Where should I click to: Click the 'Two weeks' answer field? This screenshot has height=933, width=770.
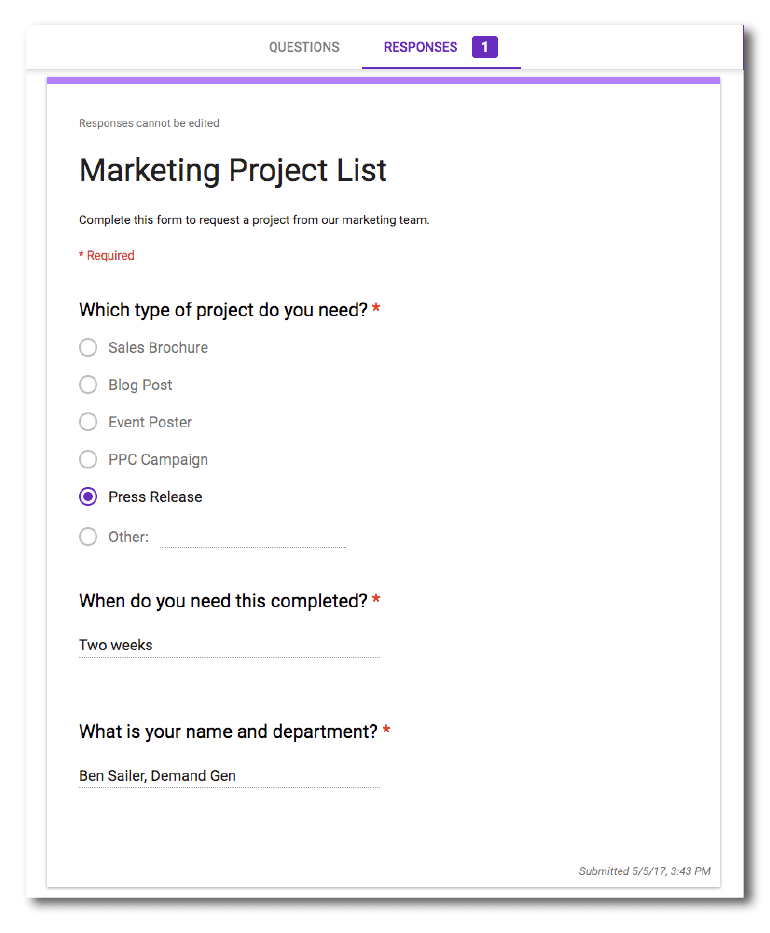pyautogui.click(x=229, y=646)
